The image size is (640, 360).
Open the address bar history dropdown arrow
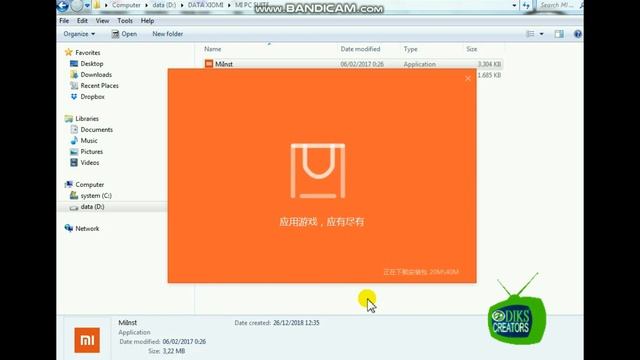(514, 5)
